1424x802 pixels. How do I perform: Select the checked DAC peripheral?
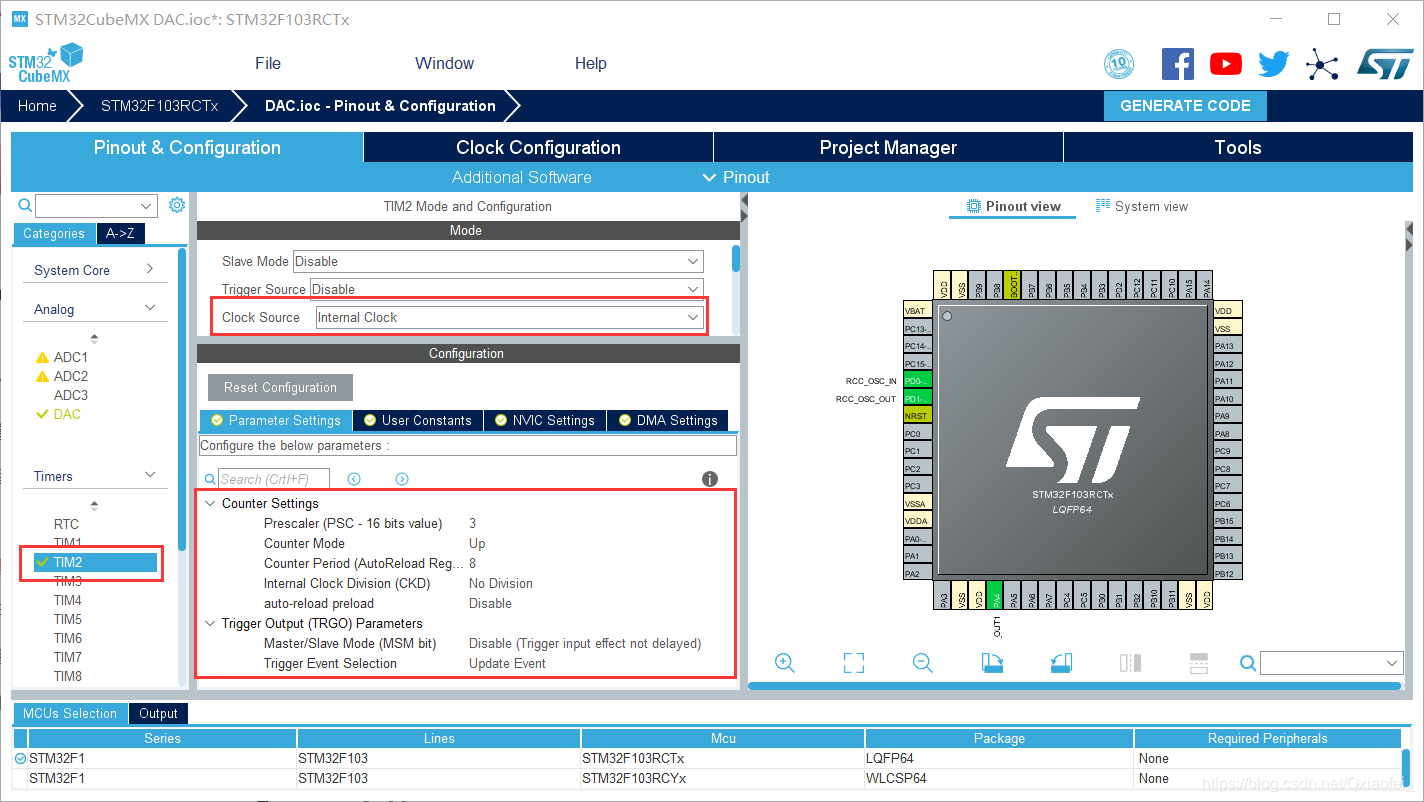pos(58,414)
